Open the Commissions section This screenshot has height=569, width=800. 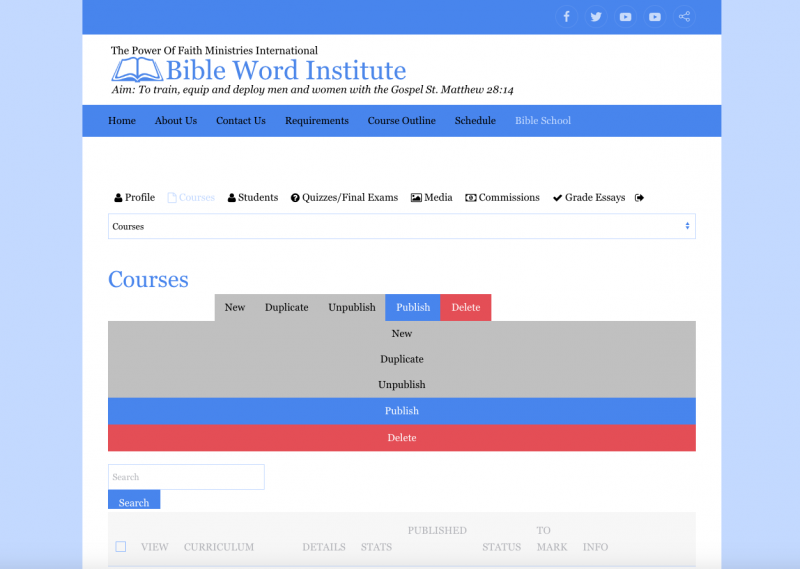point(503,197)
